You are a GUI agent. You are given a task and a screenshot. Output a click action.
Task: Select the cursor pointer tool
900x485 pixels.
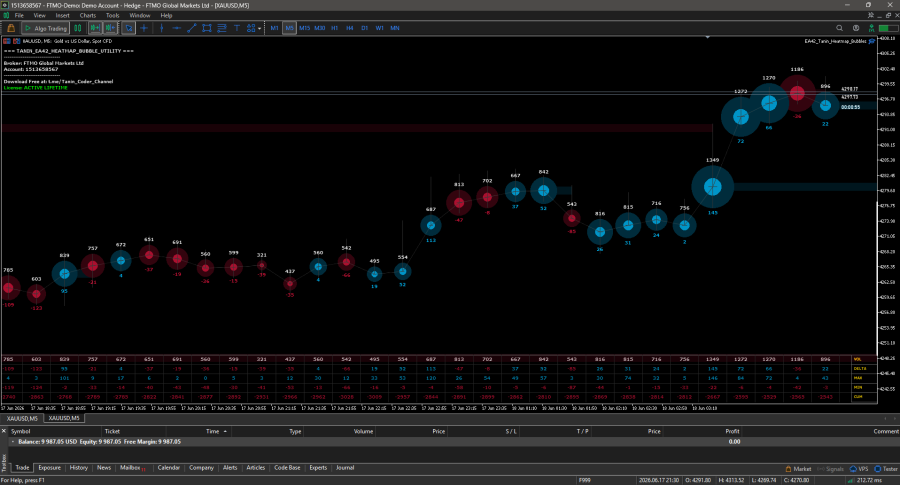tap(129, 28)
